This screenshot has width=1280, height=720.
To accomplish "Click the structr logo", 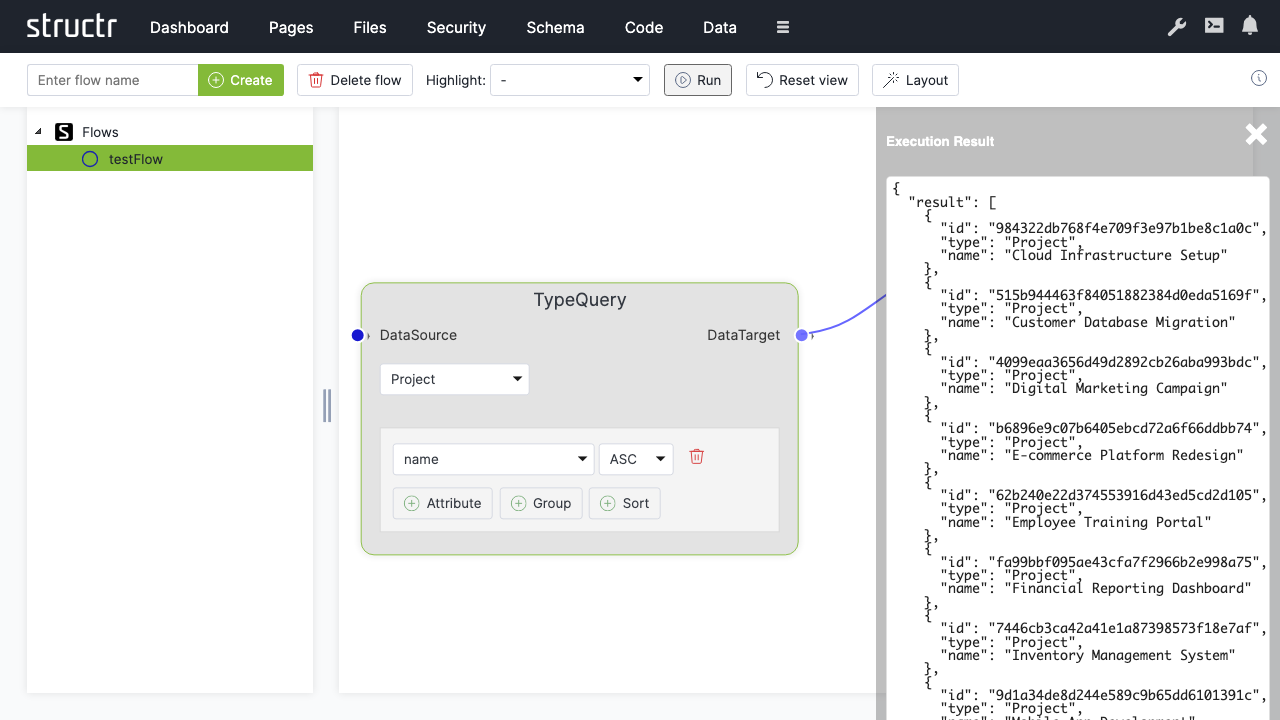I will (x=71, y=27).
